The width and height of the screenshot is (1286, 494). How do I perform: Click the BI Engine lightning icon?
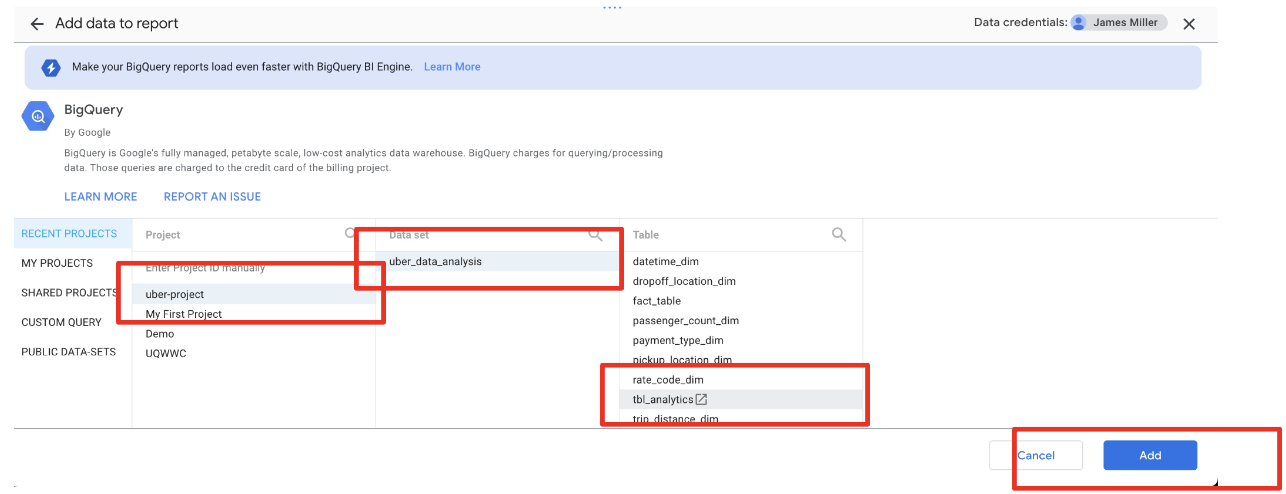click(51, 67)
